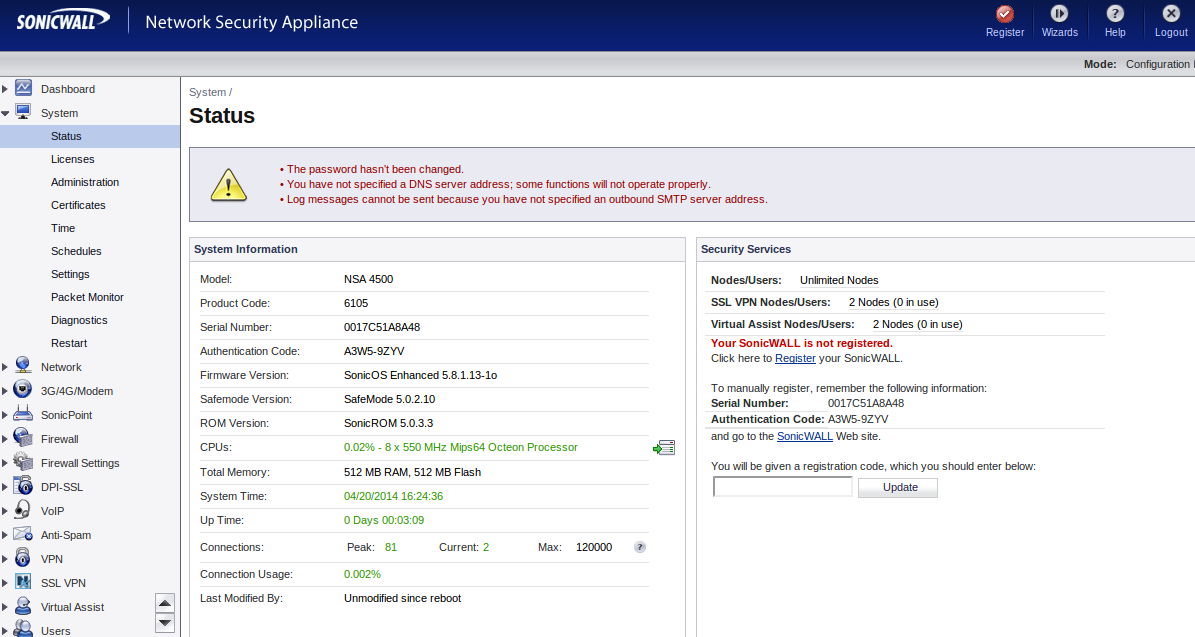
Task: Expand the Network tree node arrow
Action: coord(5,367)
